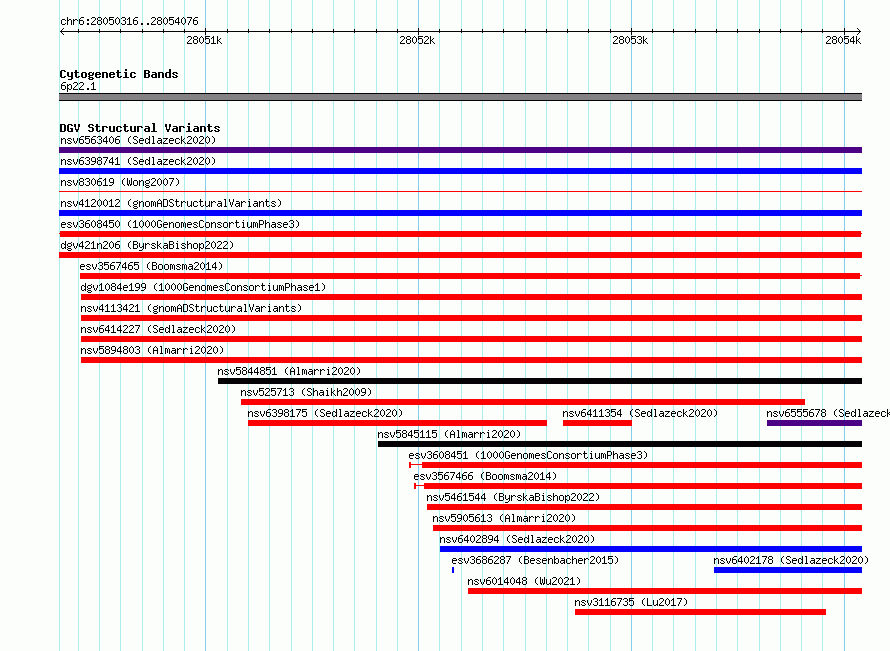Click nsv4113421 (gnomADStructuralVariants) label
Screen dimensions: 890x651
[191, 308]
